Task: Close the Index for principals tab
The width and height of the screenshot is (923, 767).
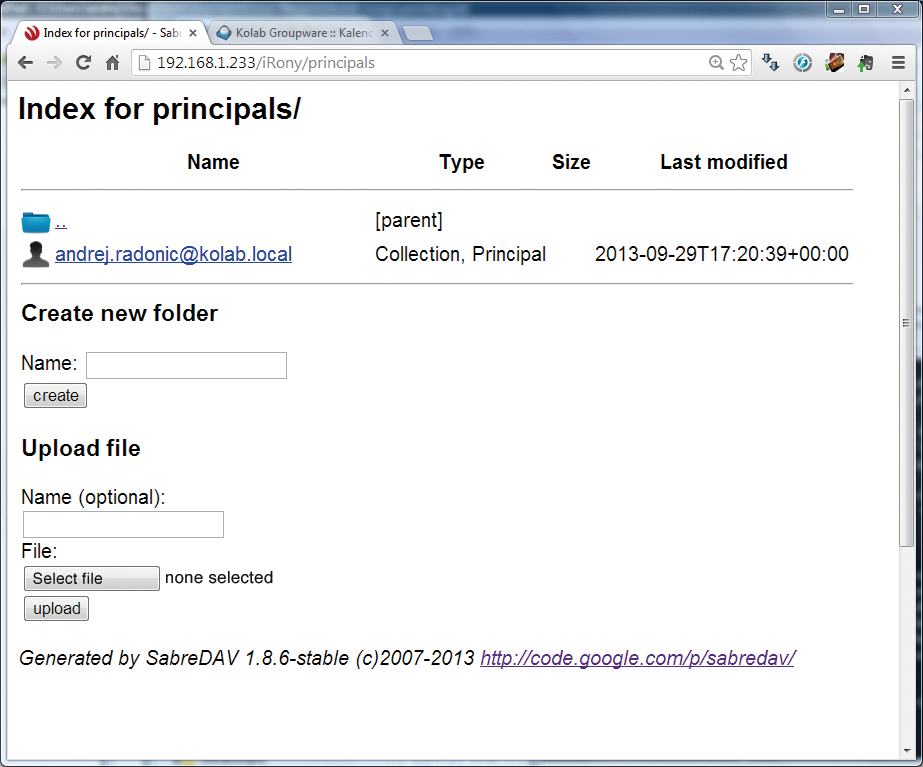Action: (x=193, y=33)
